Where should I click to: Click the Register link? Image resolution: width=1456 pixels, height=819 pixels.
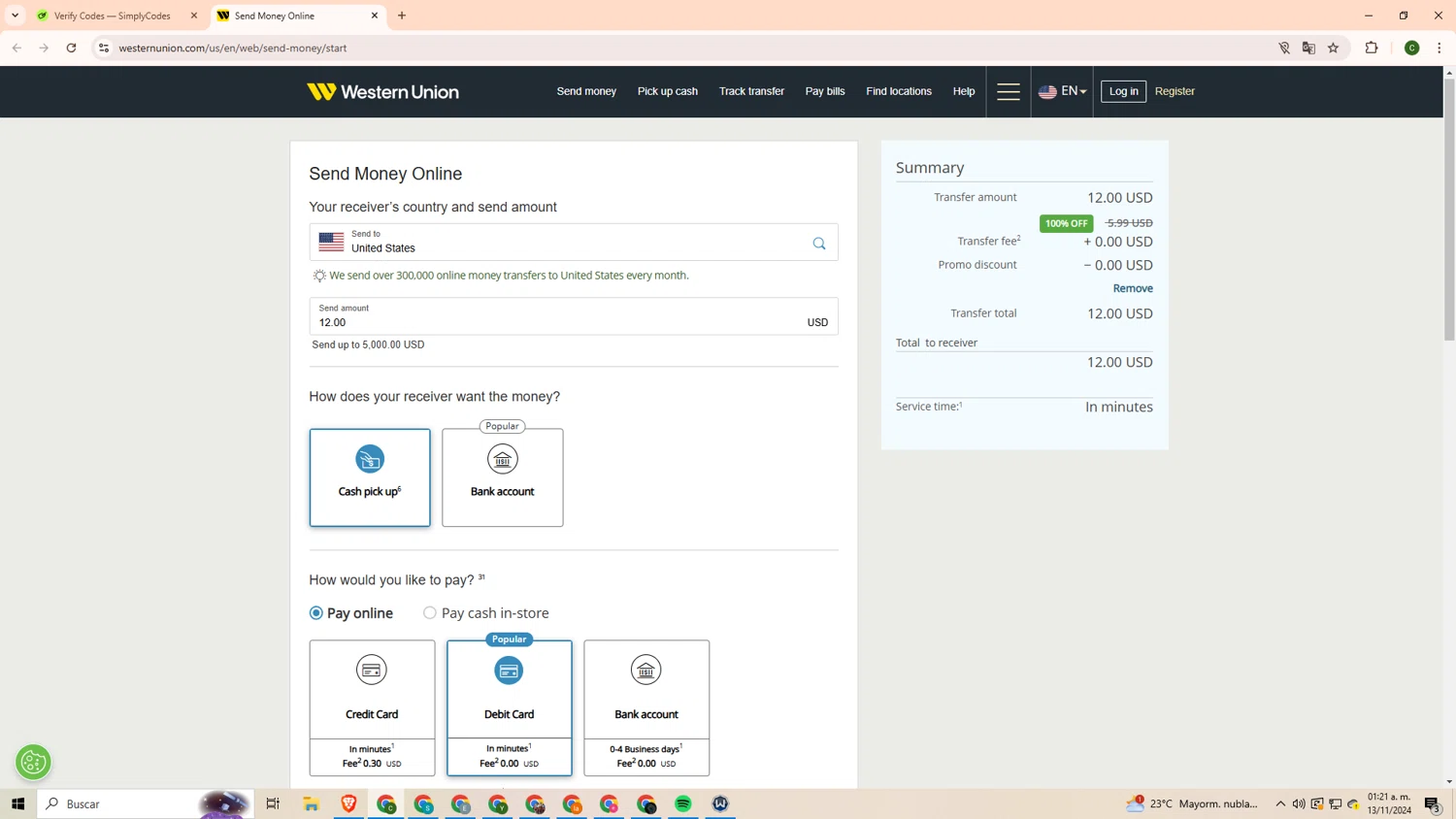[1175, 91]
